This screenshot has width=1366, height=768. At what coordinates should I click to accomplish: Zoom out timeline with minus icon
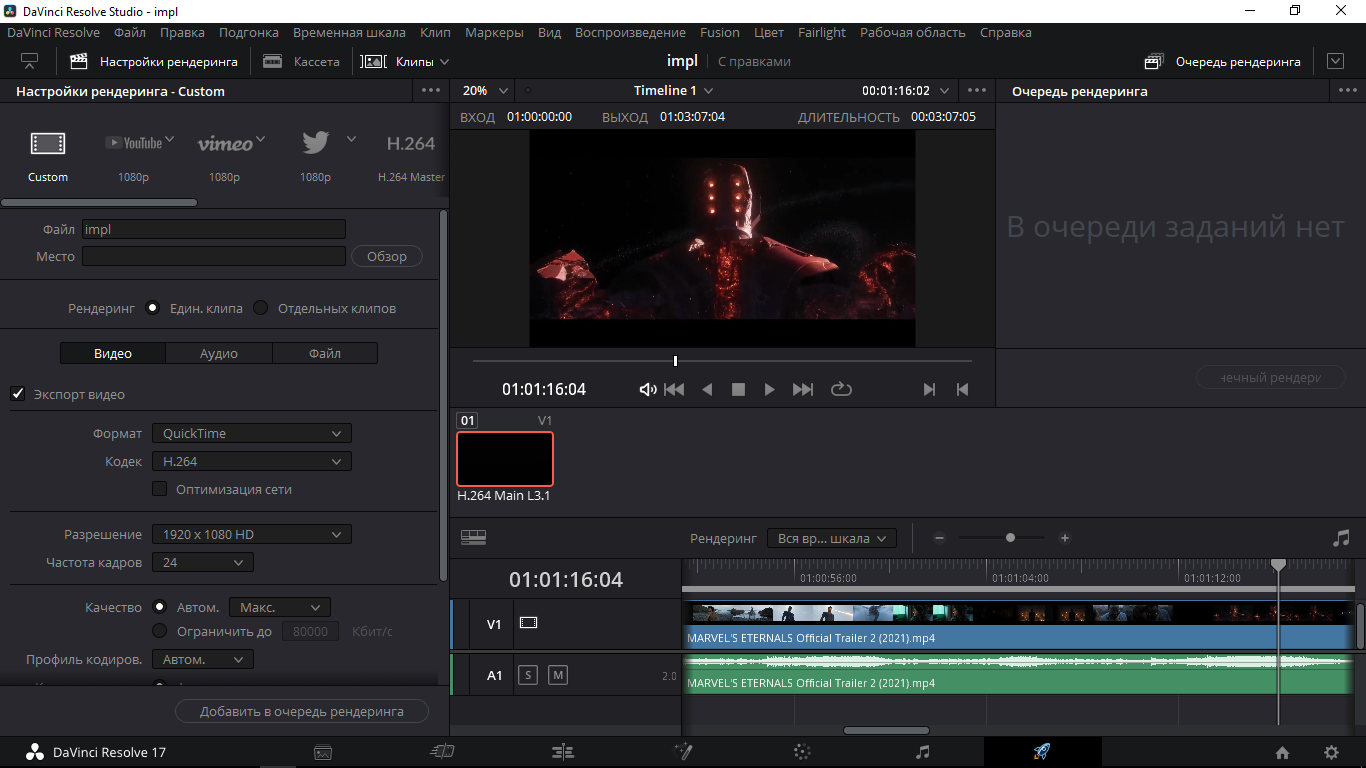click(939, 538)
